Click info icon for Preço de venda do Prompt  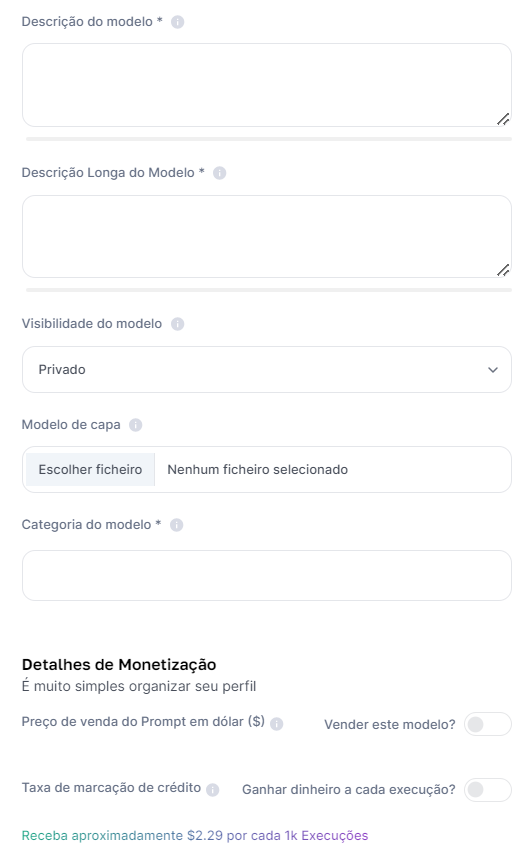(x=277, y=724)
